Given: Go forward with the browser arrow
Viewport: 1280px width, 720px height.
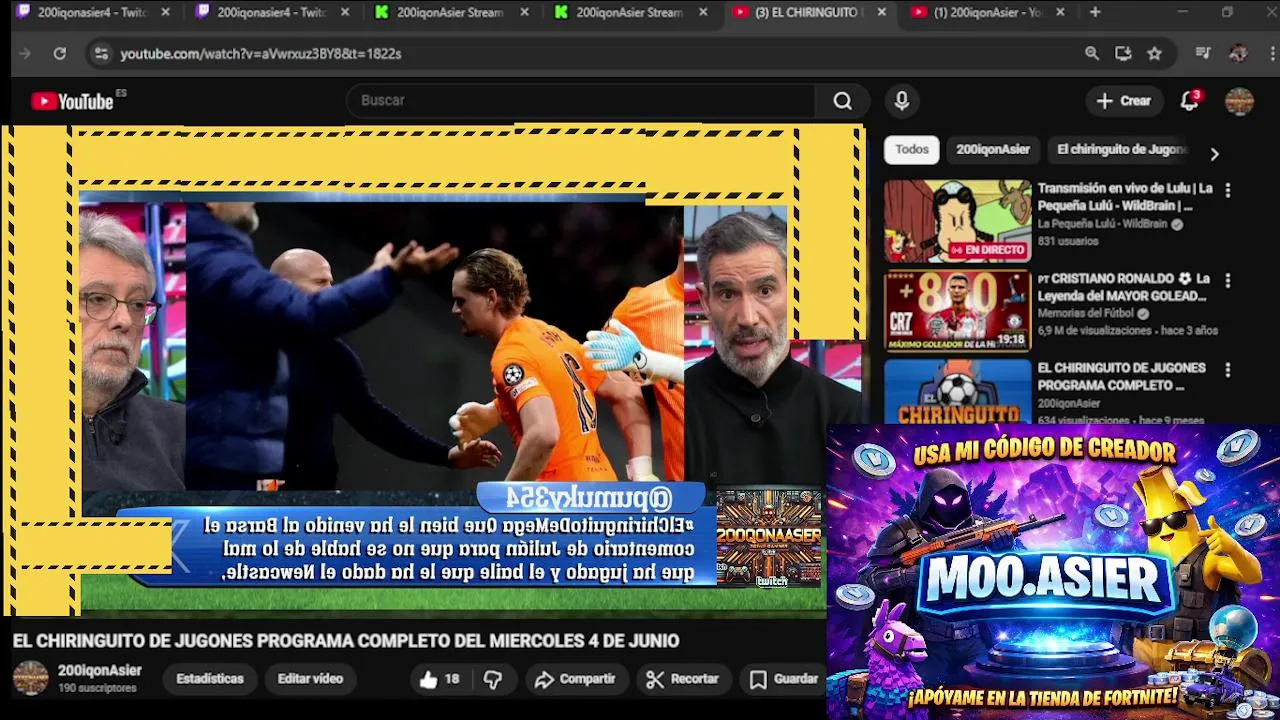Looking at the screenshot, I should 25,54.
